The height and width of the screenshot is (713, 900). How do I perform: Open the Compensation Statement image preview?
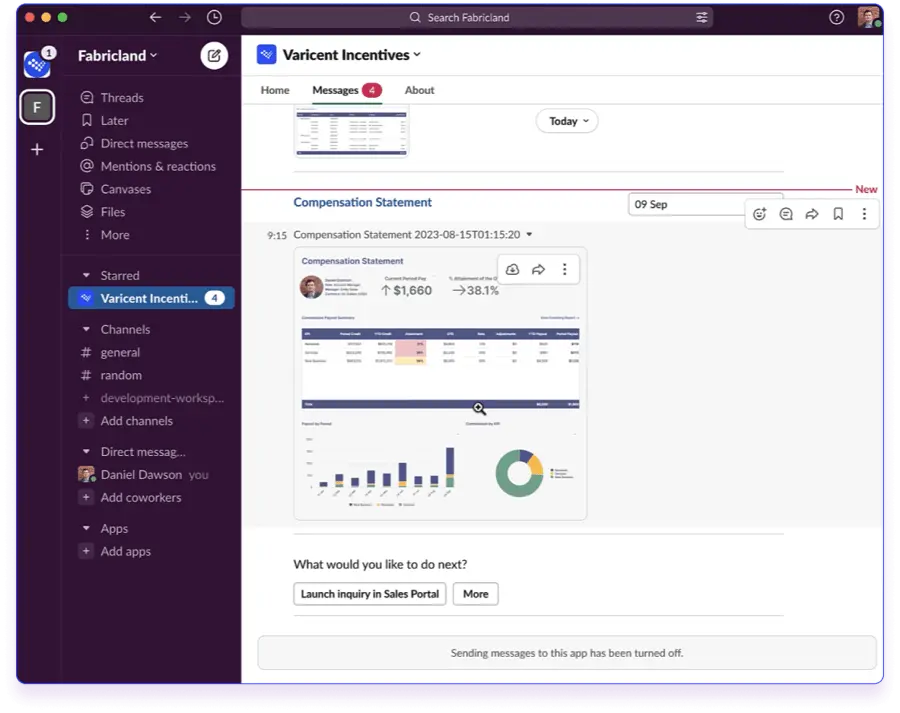440,383
